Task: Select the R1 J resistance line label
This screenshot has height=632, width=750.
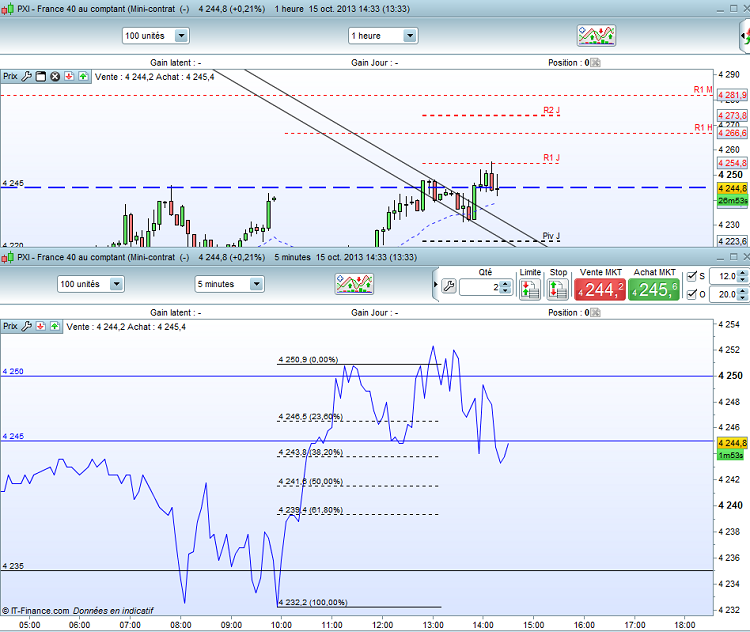Action: 551,157
